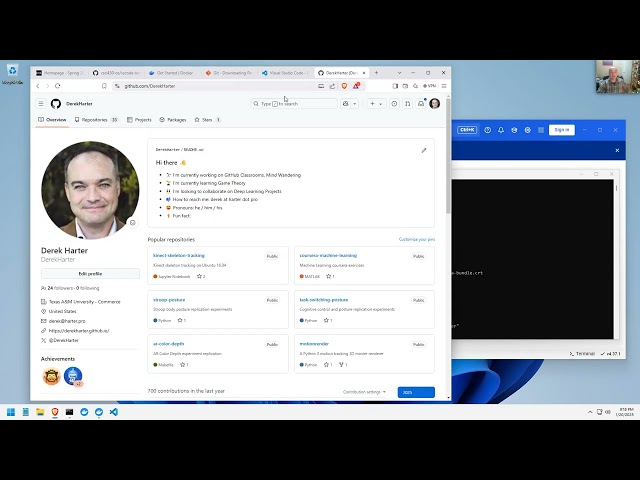
Task: Click the YOLO achievement badge
Action: coord(51,376)
